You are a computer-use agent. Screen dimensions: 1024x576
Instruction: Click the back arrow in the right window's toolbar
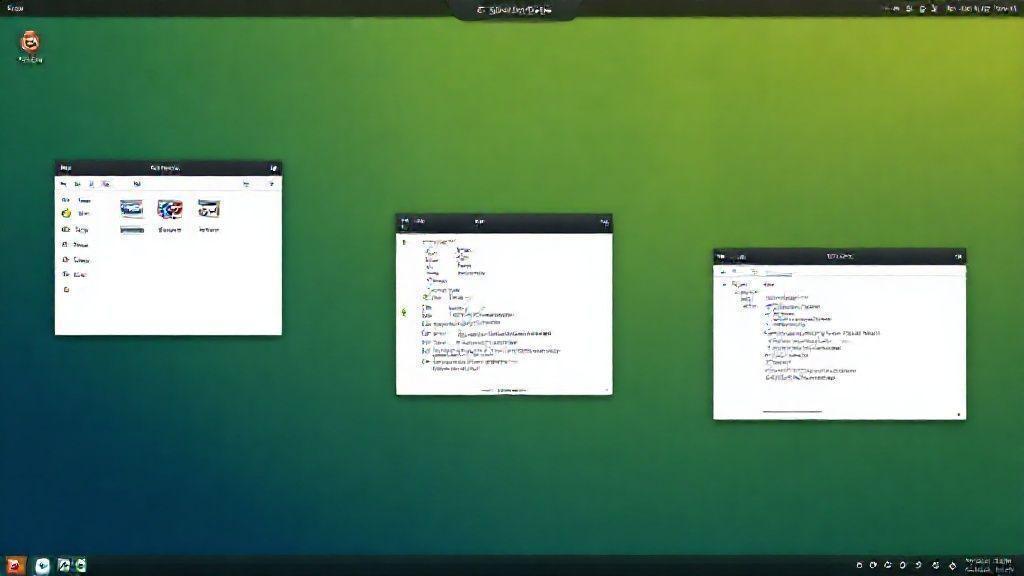click(x=722, y=272)
